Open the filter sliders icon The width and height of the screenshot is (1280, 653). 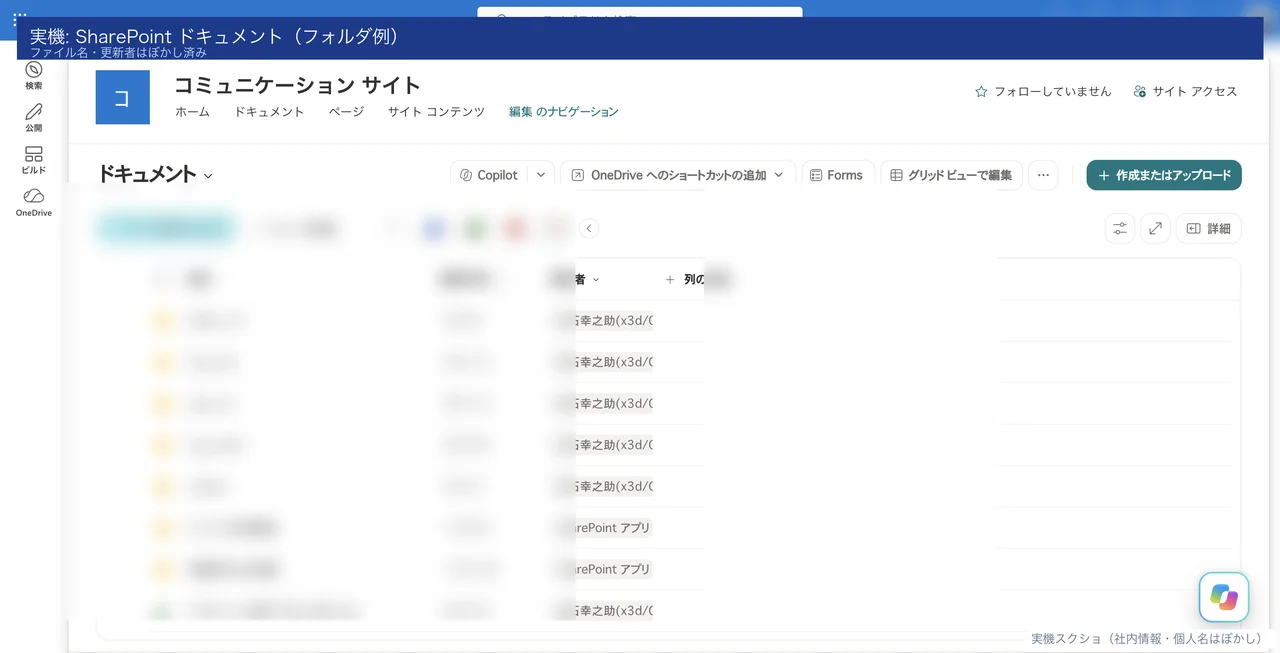coord(1120,229)
